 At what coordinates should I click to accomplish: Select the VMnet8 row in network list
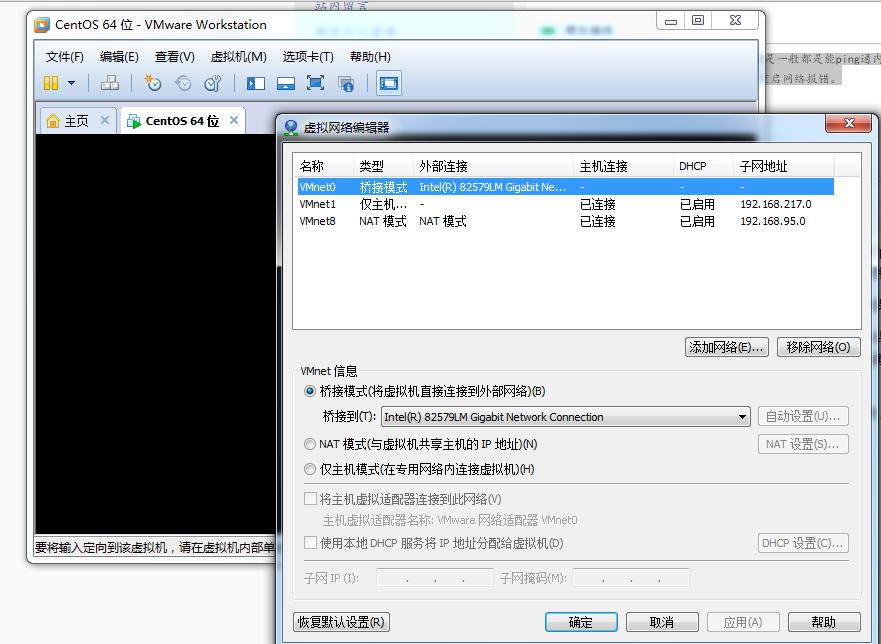[565, 221]
